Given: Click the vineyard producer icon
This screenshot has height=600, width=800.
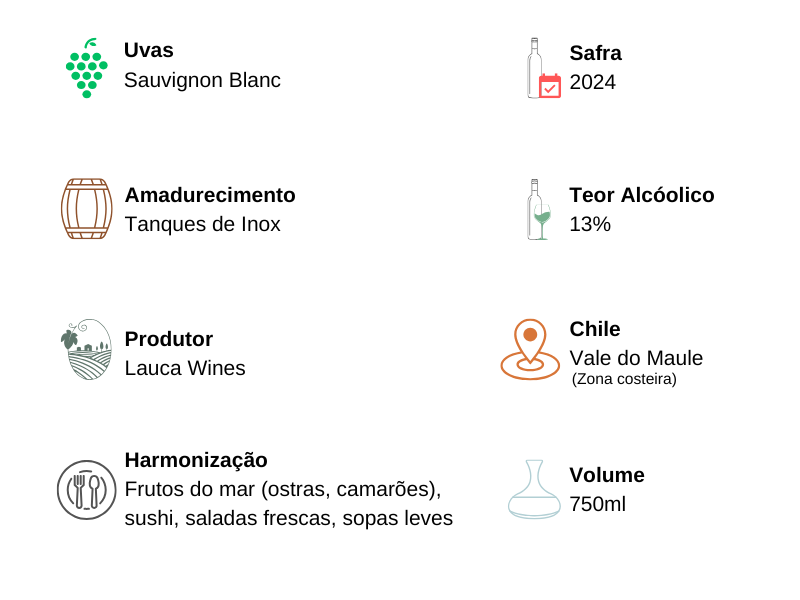Looking at the screenshot, I should pos(86,349).
